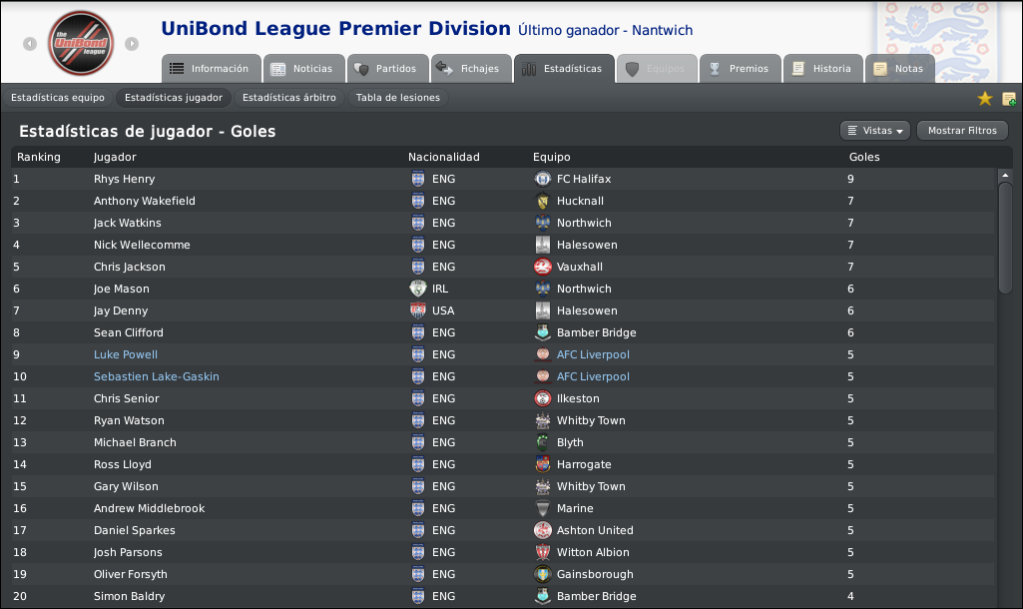Click the Ireland flag for Joe Mason
The image size is (1023, 609).
click(x=418, y=289)
